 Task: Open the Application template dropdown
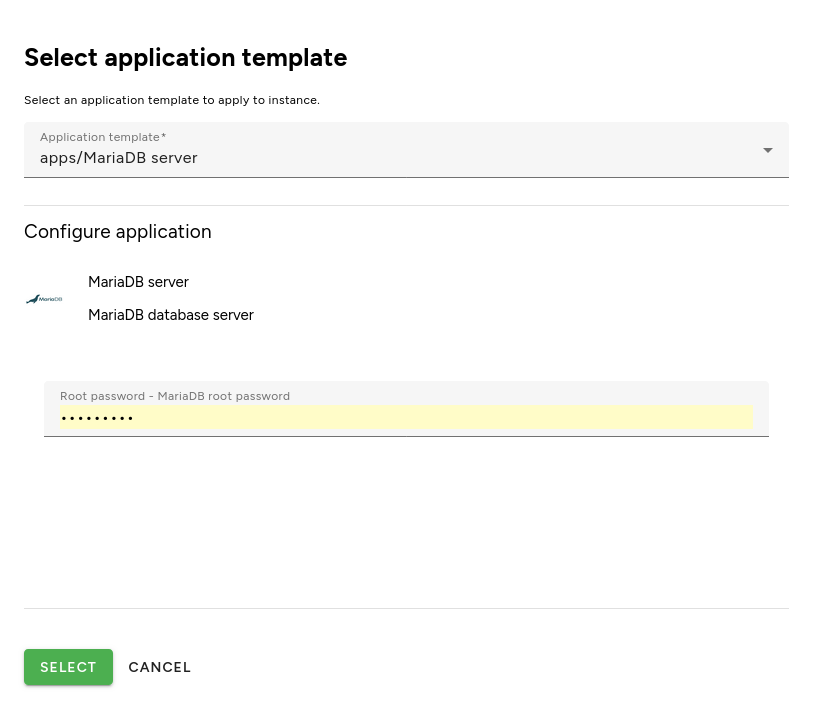[x=406, y=150]
